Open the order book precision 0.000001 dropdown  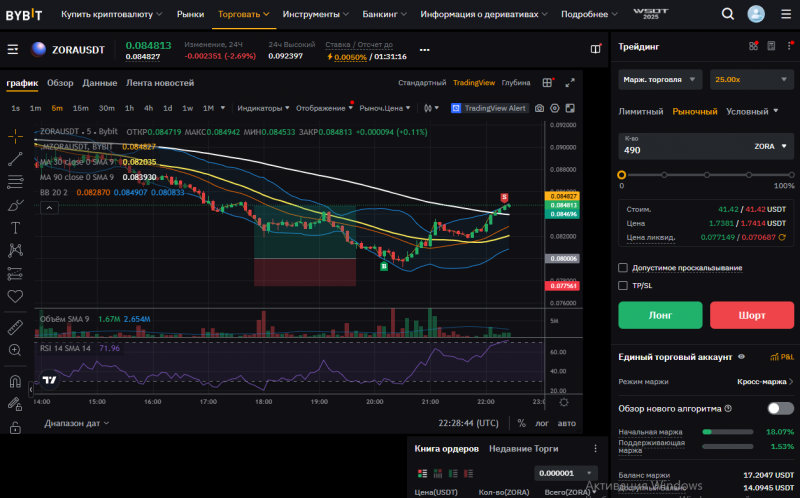click(x=565, y=474)
